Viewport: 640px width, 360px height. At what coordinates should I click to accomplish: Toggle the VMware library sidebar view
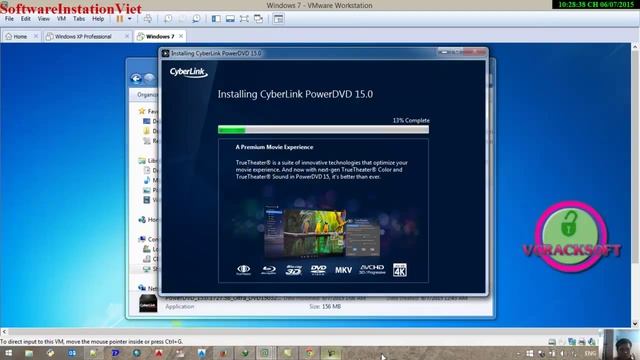click(x=216, y=19)
